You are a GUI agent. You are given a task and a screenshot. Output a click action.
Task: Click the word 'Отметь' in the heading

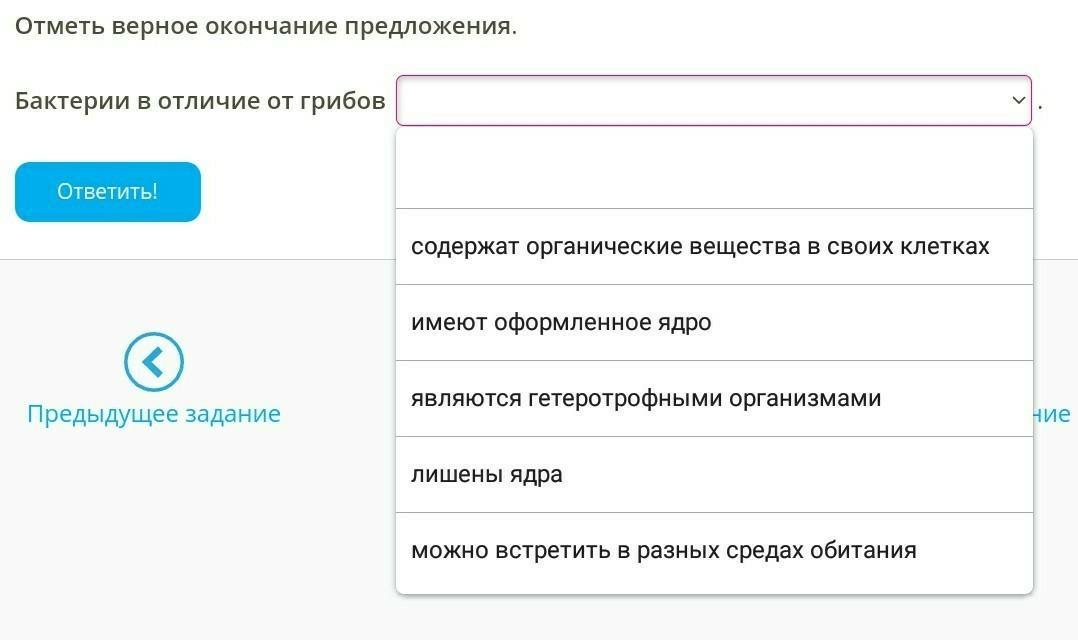pos(52,26)
